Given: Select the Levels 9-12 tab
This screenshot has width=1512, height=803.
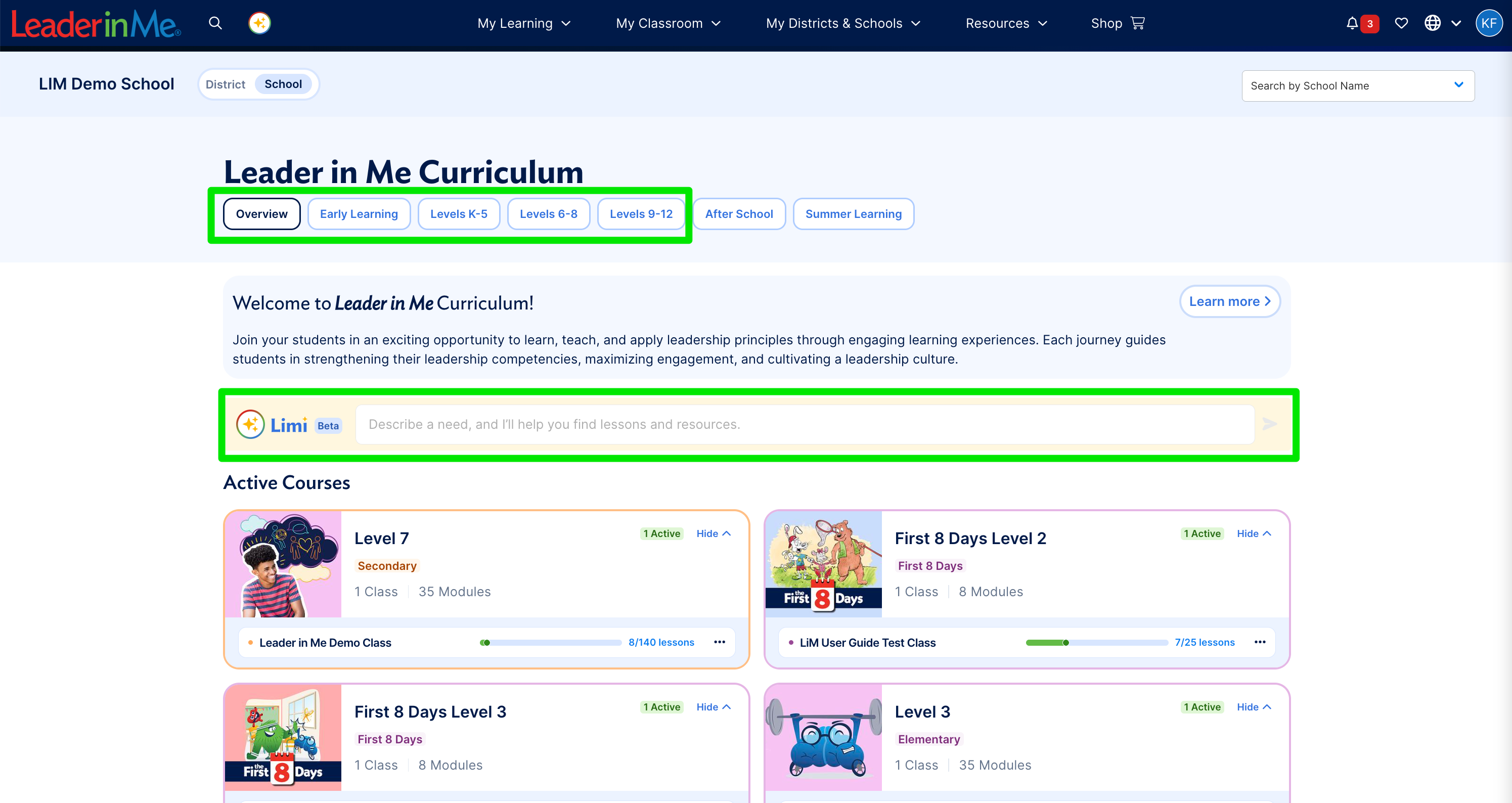Looking at the screenshot, I should 641,214.
